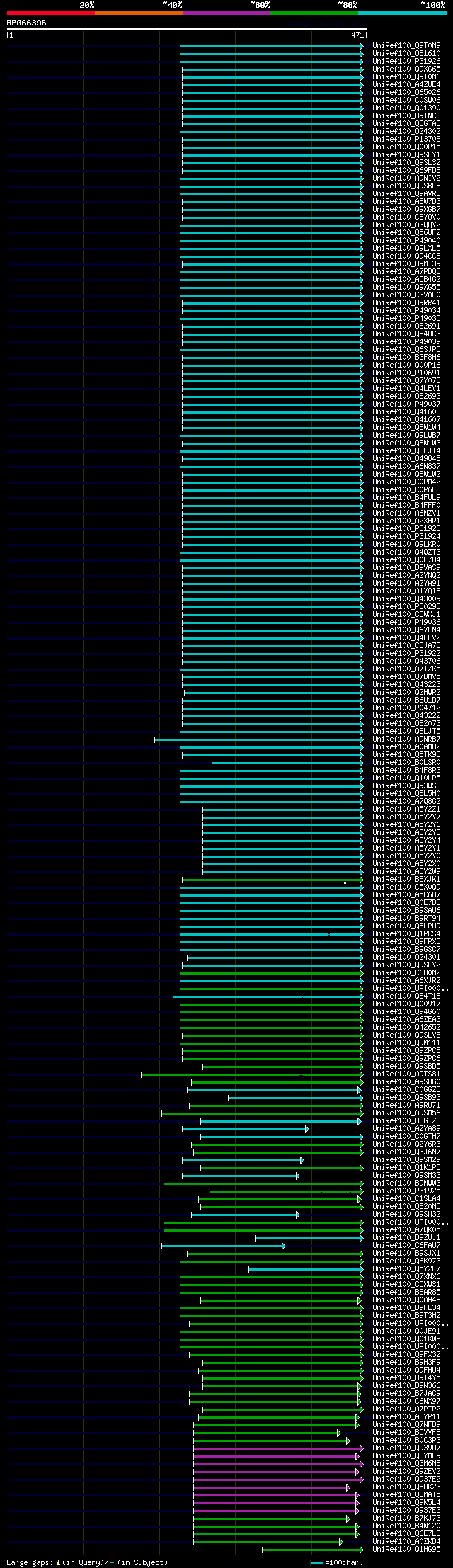The image size is (453, 1568).
Task: Click the white query sequence bar
Action: point(187,29)
